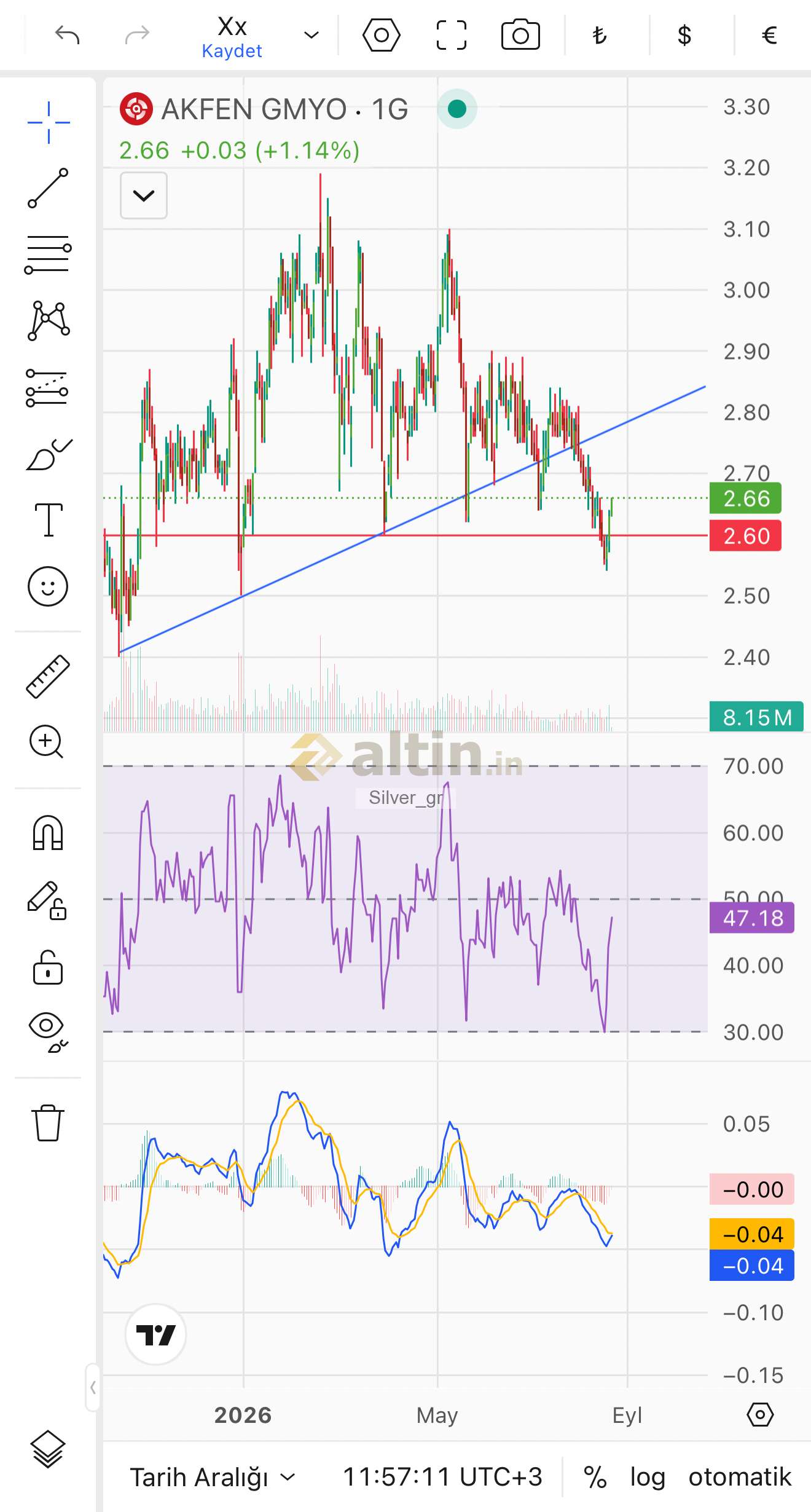Screen dimensions: 811x1512
Task: Undo the last chart action
Action: 67,35
